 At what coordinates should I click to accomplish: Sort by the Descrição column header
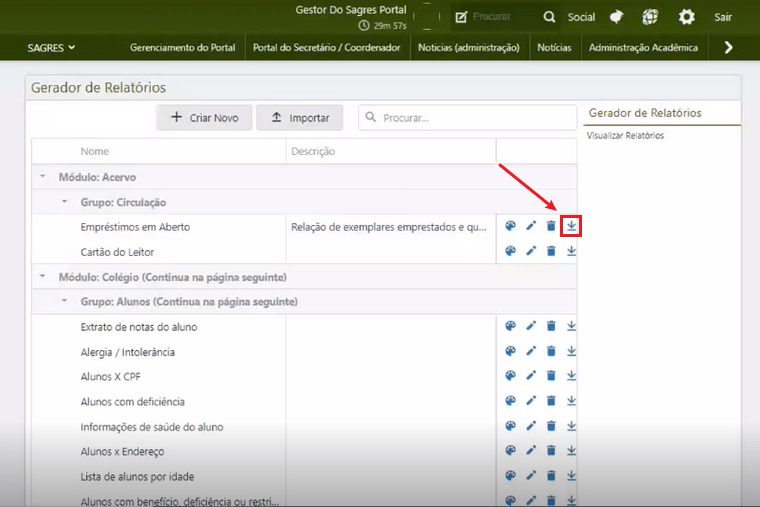pos(313,151)
